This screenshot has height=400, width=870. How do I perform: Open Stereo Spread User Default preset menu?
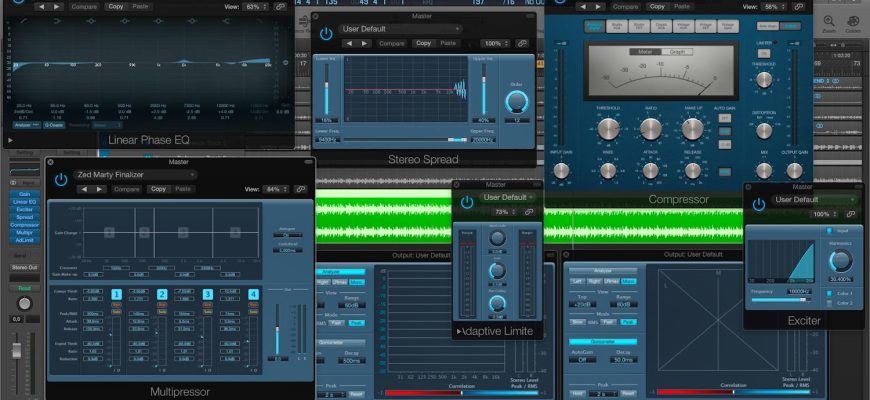point(400,29)
